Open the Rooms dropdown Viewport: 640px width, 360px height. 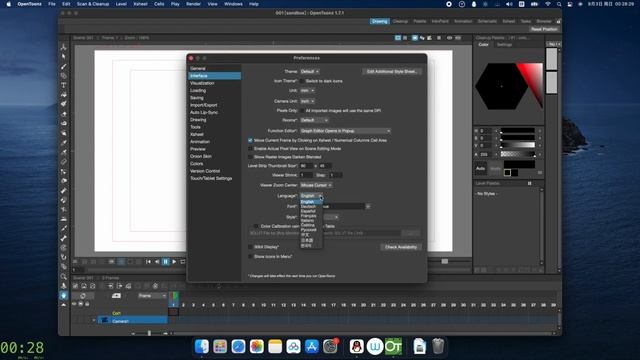314,120
